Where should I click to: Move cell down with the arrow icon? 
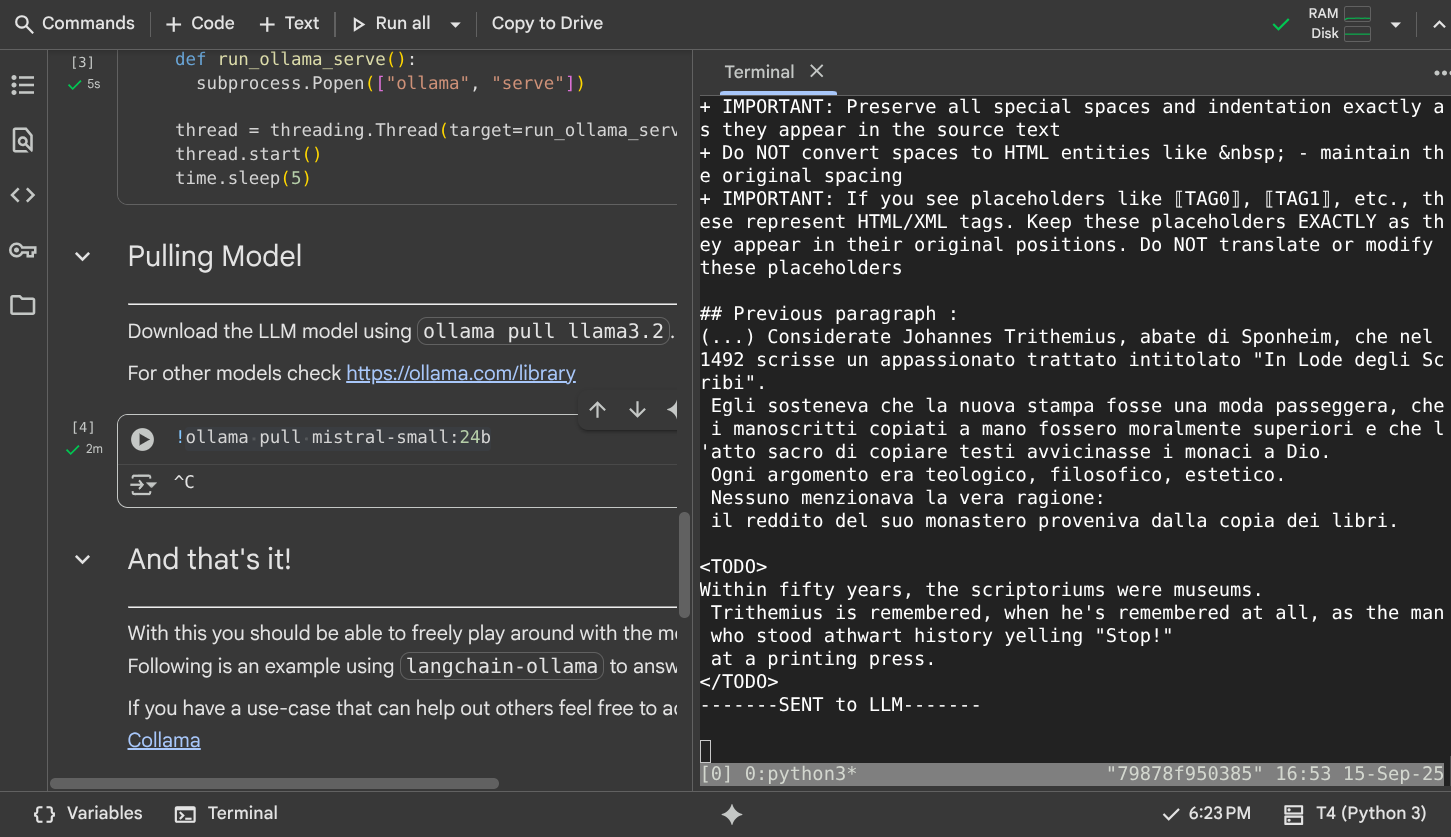point(637,410)
